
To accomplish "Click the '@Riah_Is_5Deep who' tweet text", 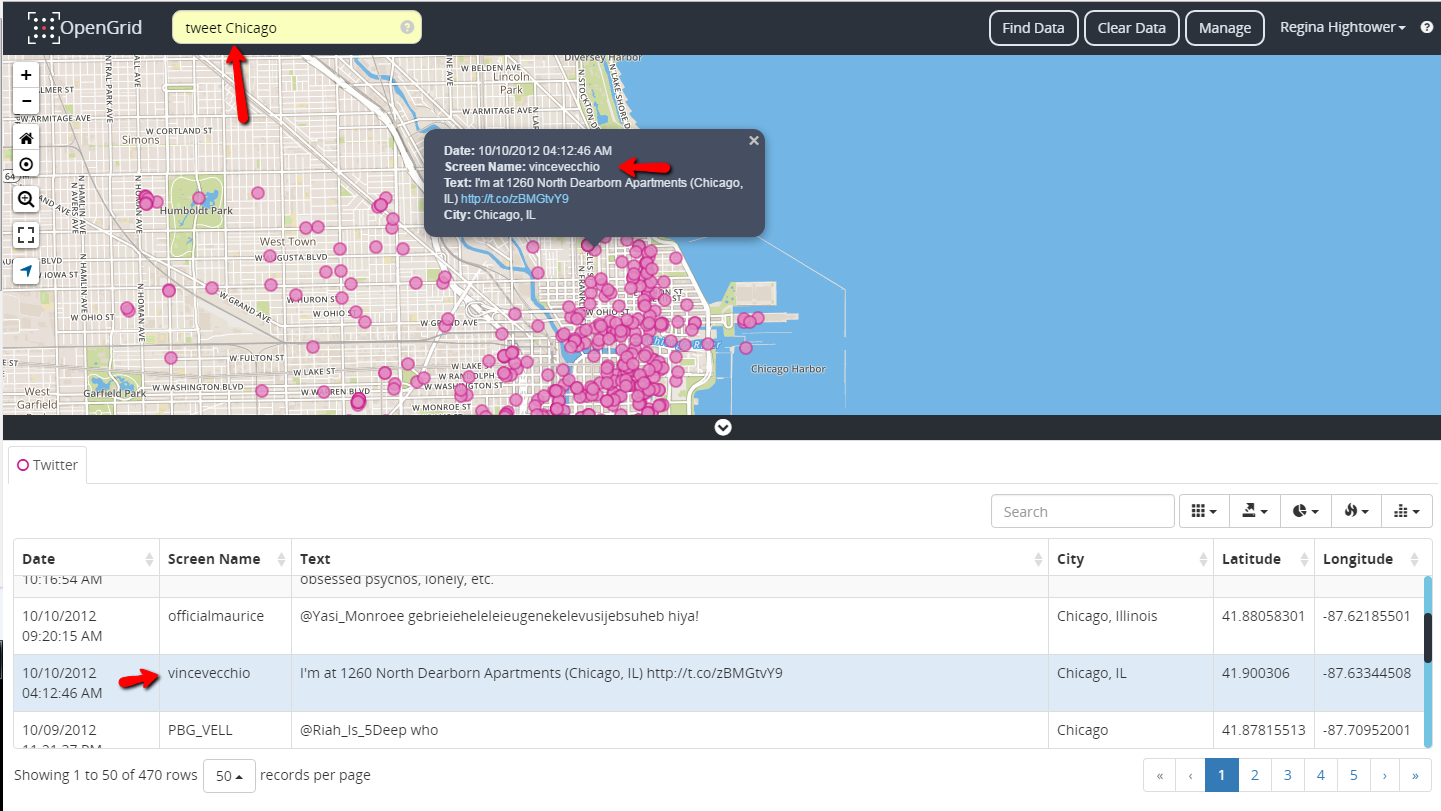I will coord(369,730).
